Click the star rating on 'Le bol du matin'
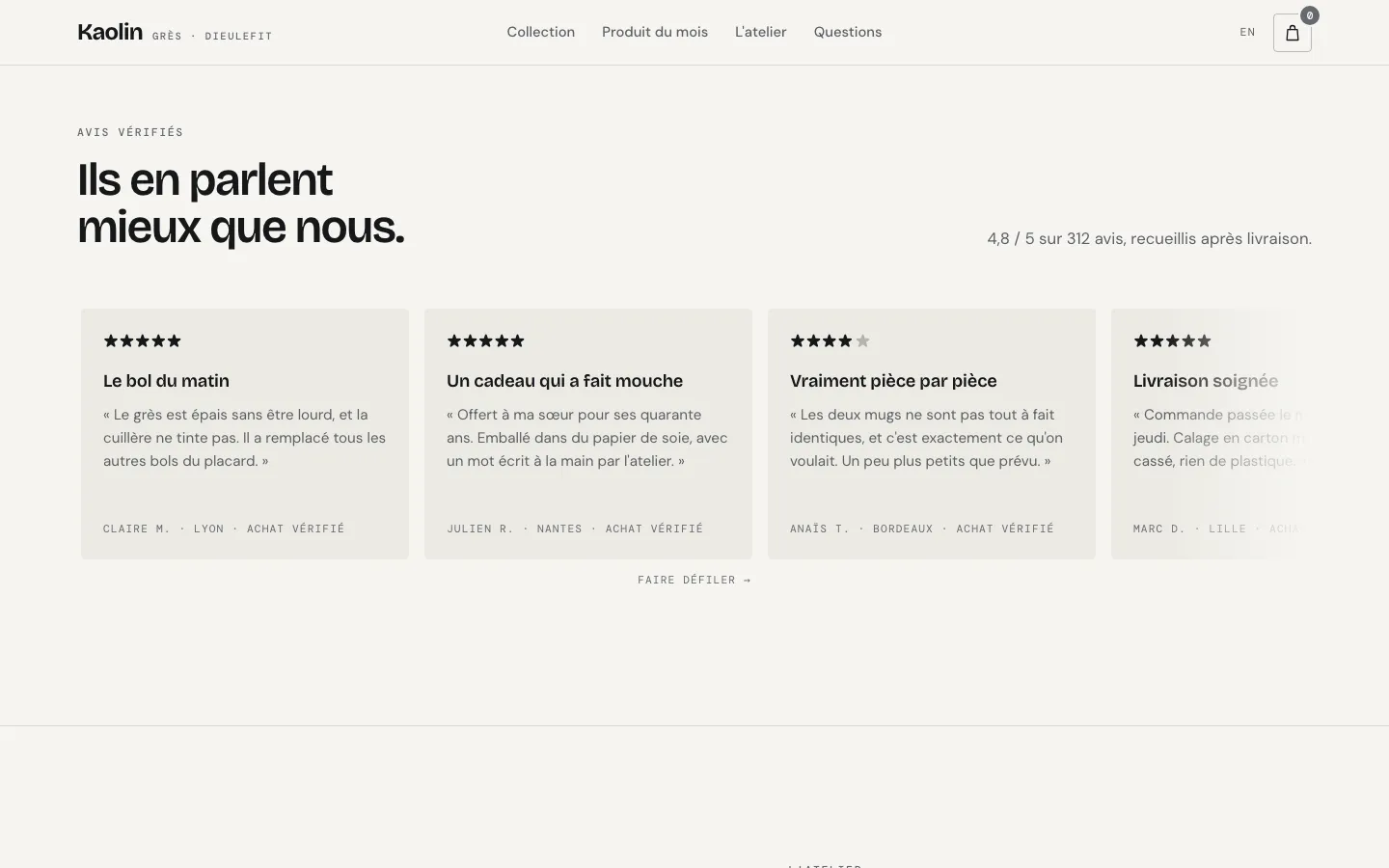Image resolution: width=1389 pixels, height=868 pixels. coord(142,340)
